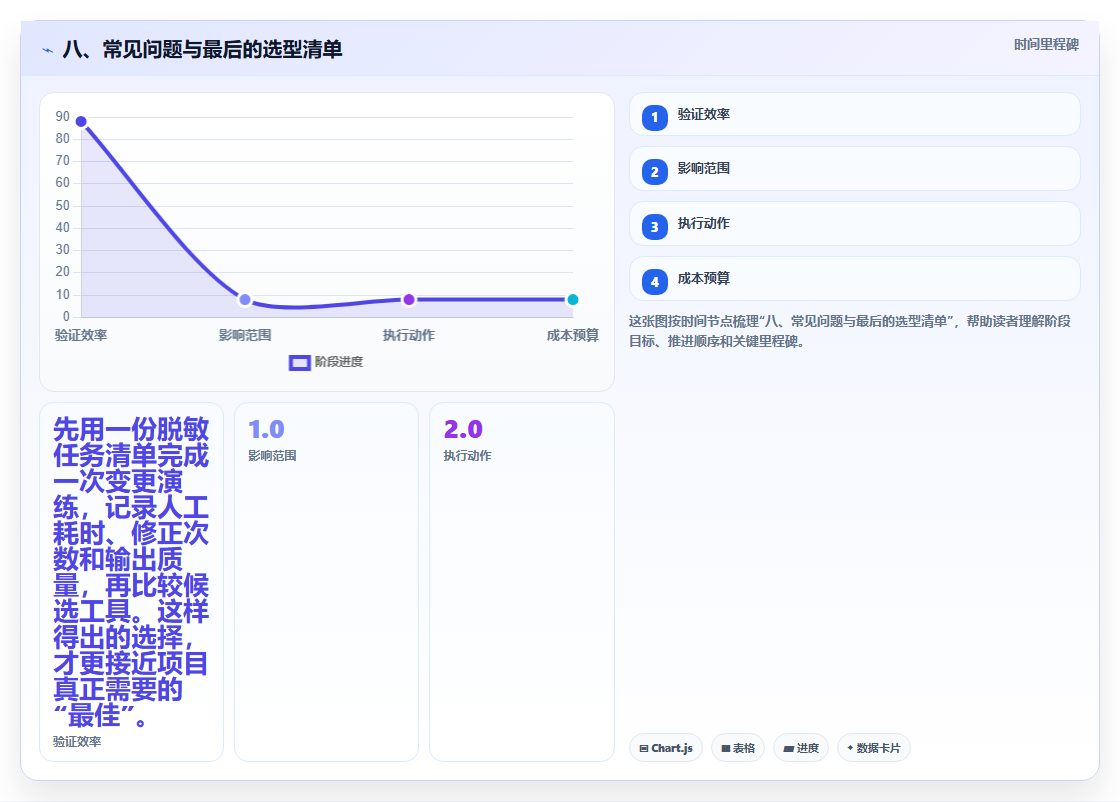Click the 50 tick on the y-axis

click(63, 206)
